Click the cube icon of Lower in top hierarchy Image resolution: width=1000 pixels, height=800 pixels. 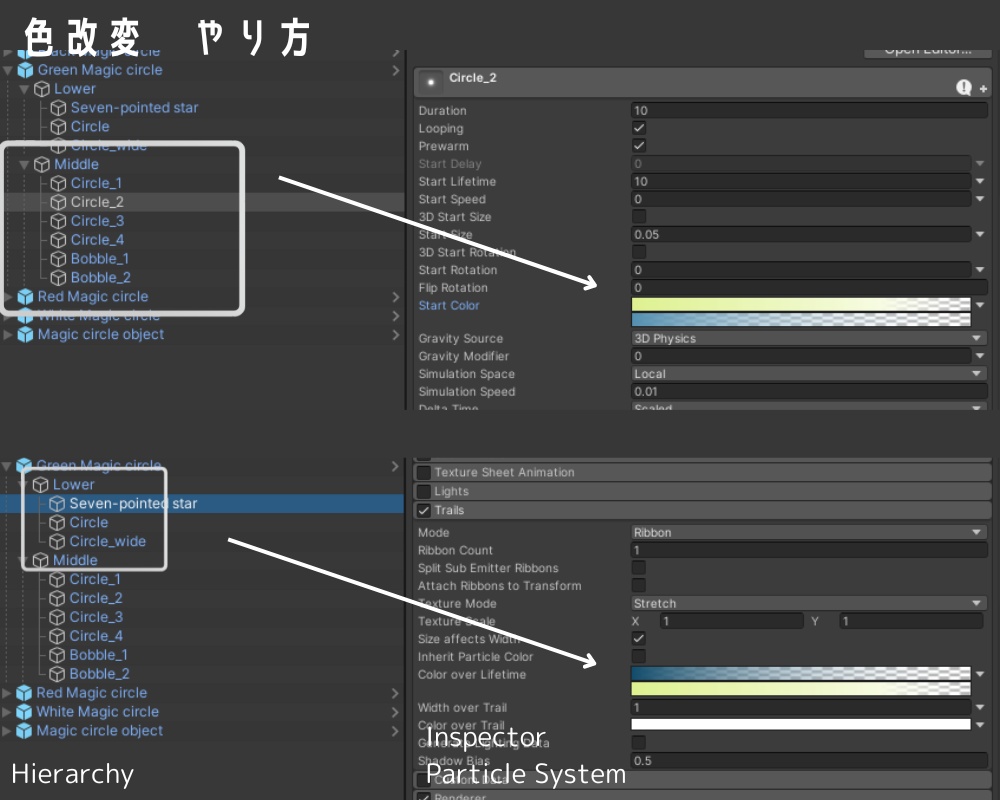click(41, 89)
